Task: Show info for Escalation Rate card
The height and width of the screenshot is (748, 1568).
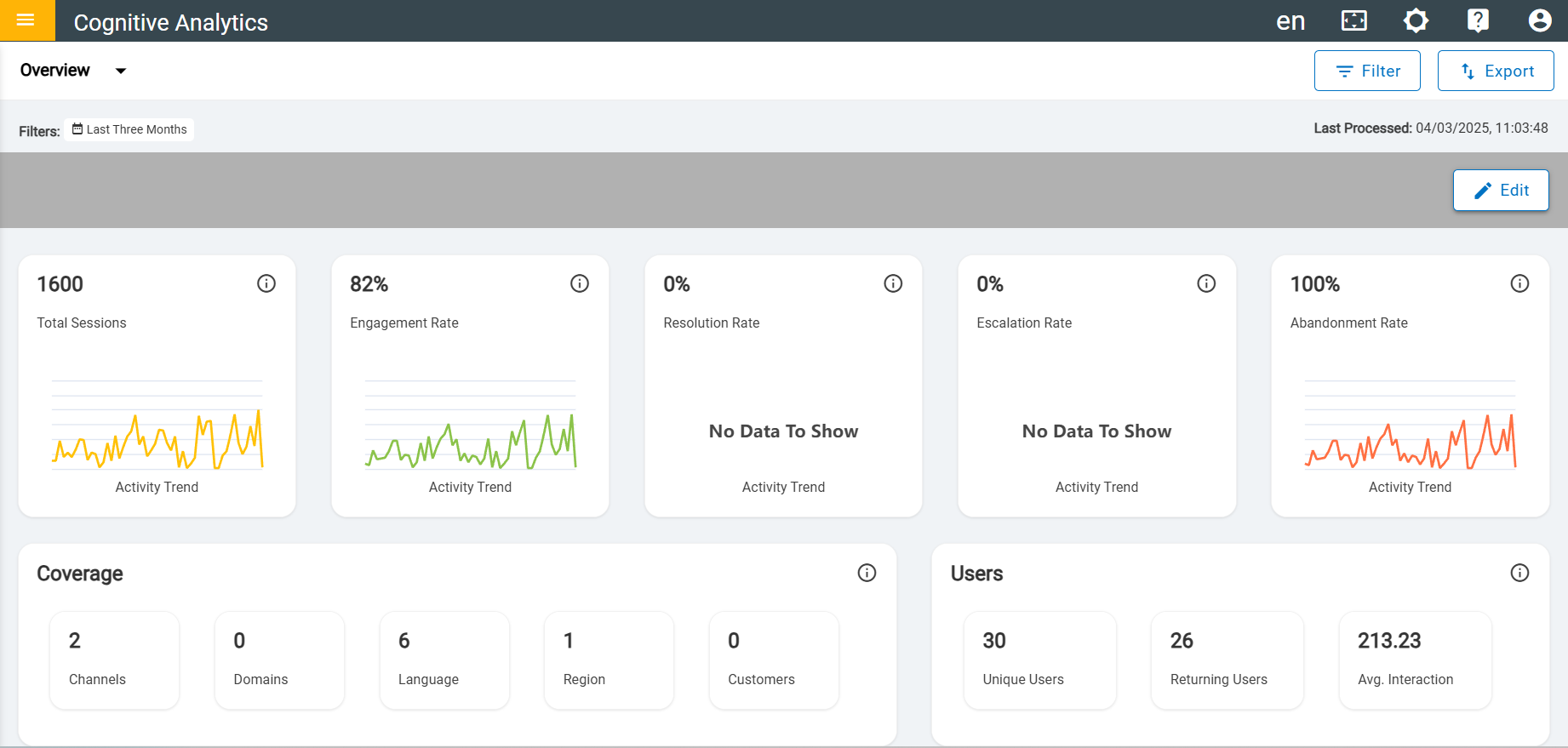Action: [1206, 283]
